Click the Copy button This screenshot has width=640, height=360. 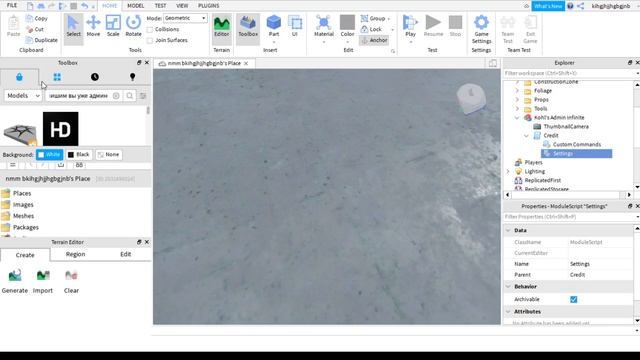[x=37, y=18]
